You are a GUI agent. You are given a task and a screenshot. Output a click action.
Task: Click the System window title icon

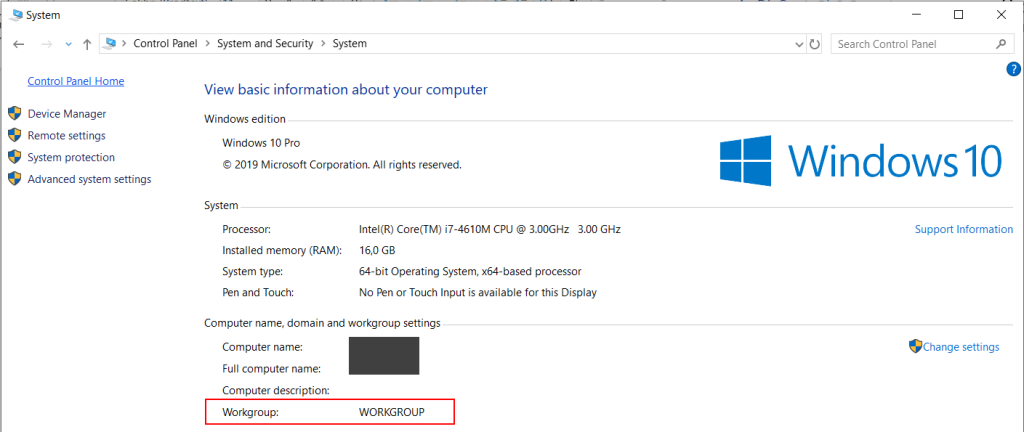pos(18,14)
